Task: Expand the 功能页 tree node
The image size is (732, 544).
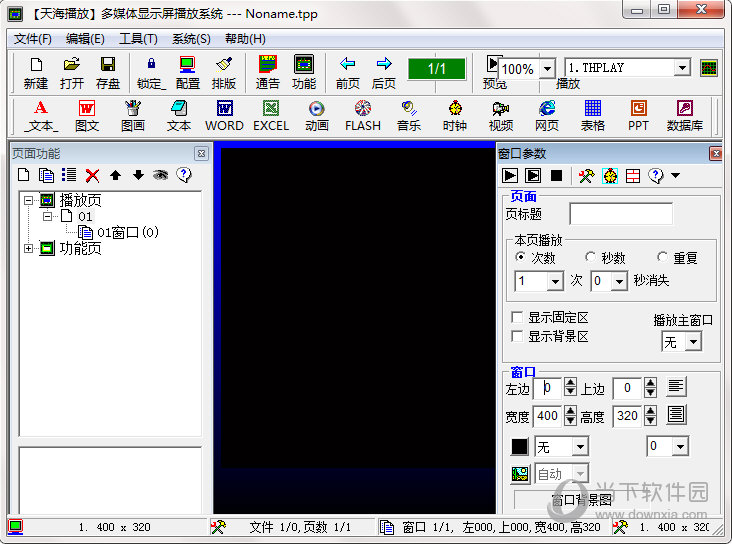Action: click(x=29, y=249)
